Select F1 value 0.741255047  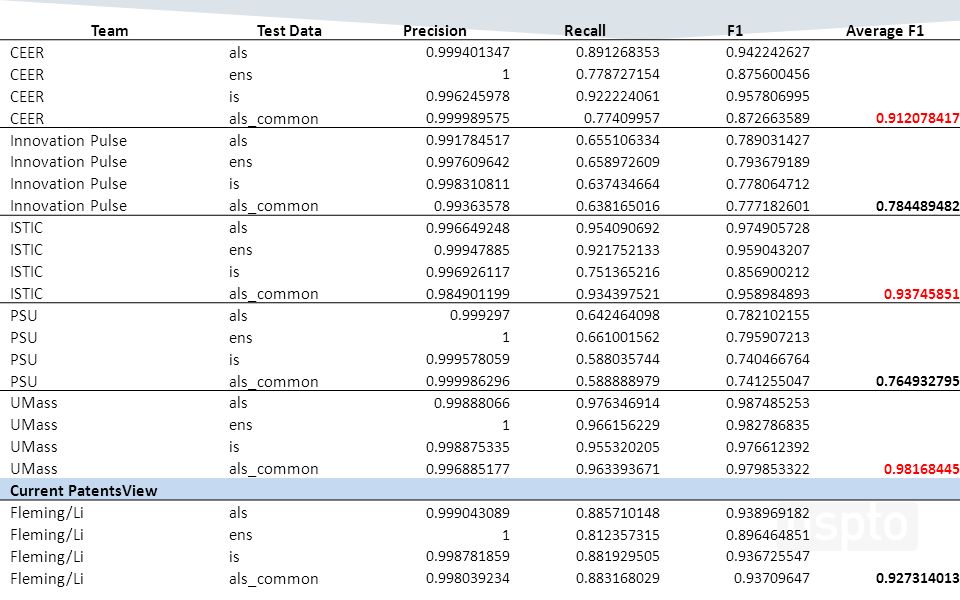(x=768, y=381)
